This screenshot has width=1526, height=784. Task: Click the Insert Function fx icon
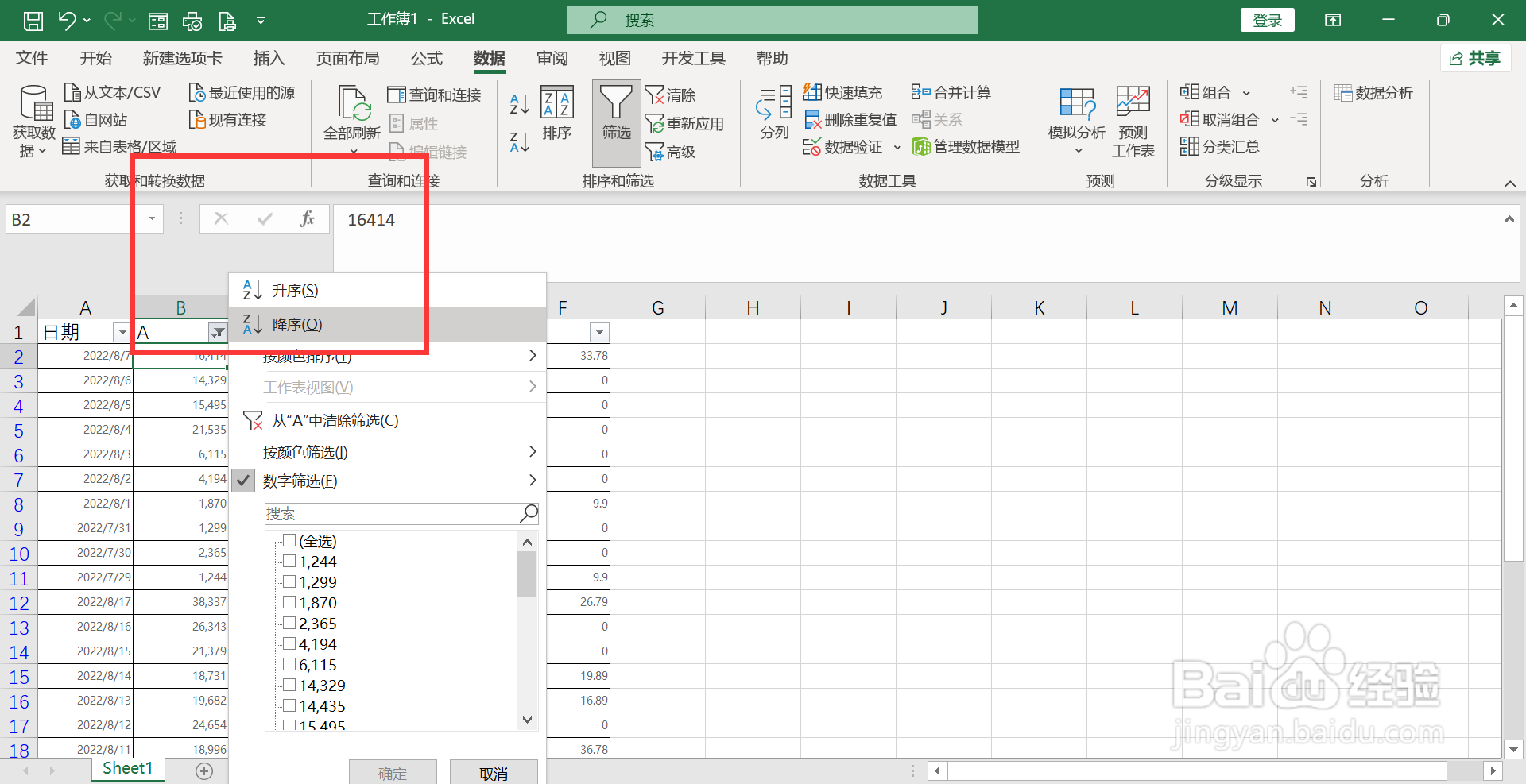point(307,219)
